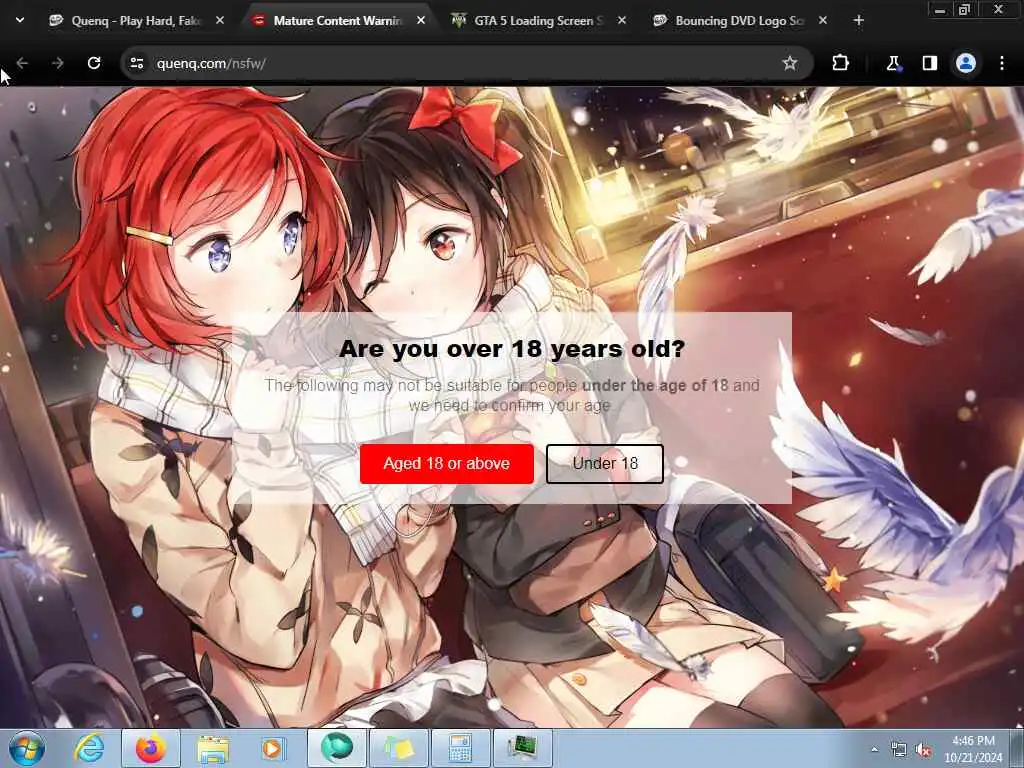The width and height of the screenshot is (1024, 768).
Task: Open the clock showing 4:46 PM
Action: (x=973, y=749)
